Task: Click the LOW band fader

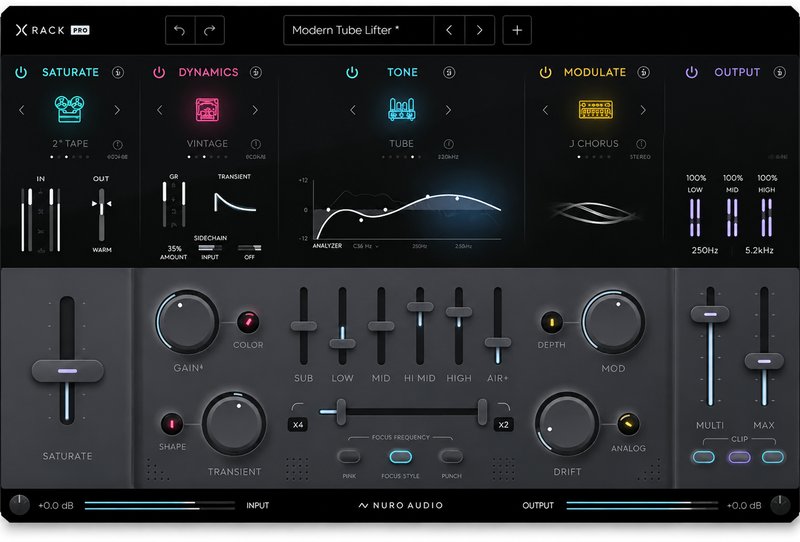Action: 342,343
